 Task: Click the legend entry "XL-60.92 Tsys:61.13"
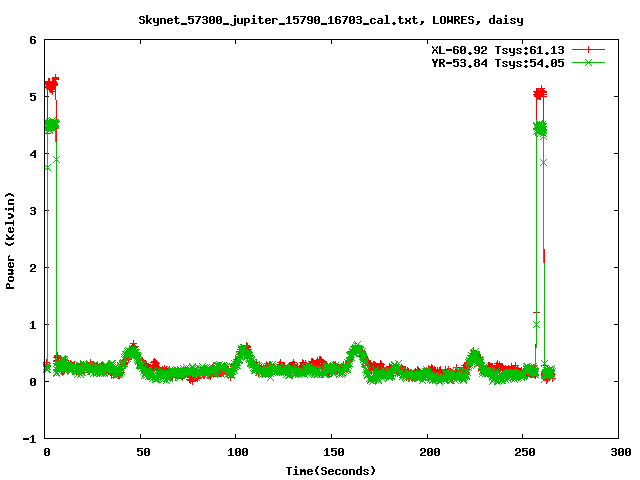(x=498, y=50)
